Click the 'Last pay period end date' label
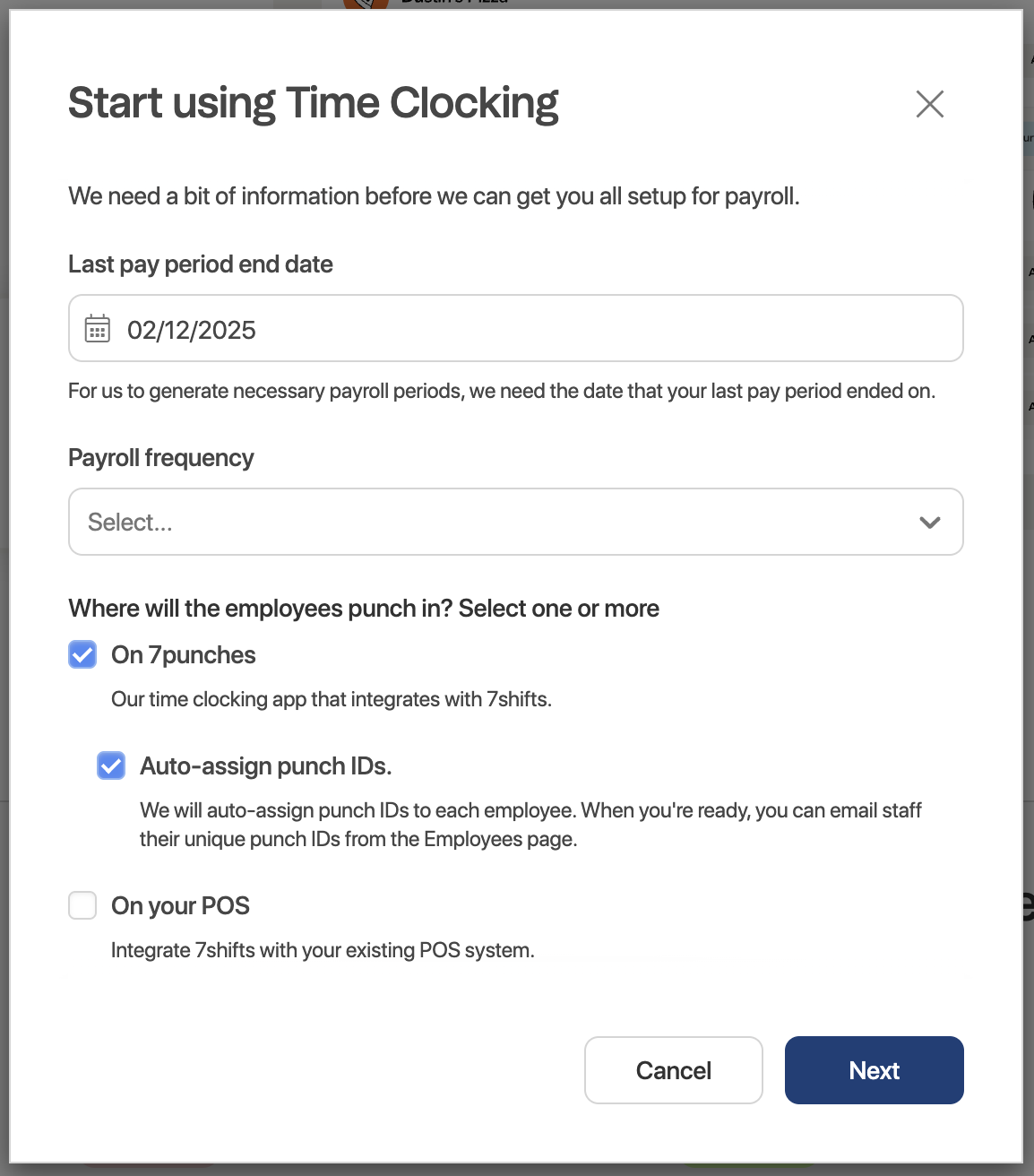1034x1176 pixels. click(201, 264)
